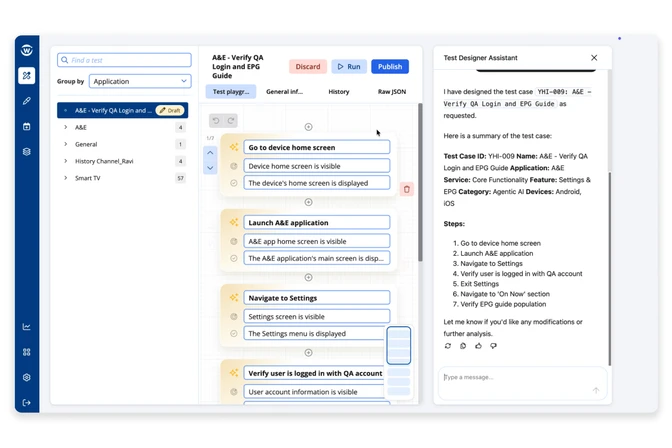Expand the General tree group
The width and height of the screenshot is (672, 448).
[x=66, y=144]
